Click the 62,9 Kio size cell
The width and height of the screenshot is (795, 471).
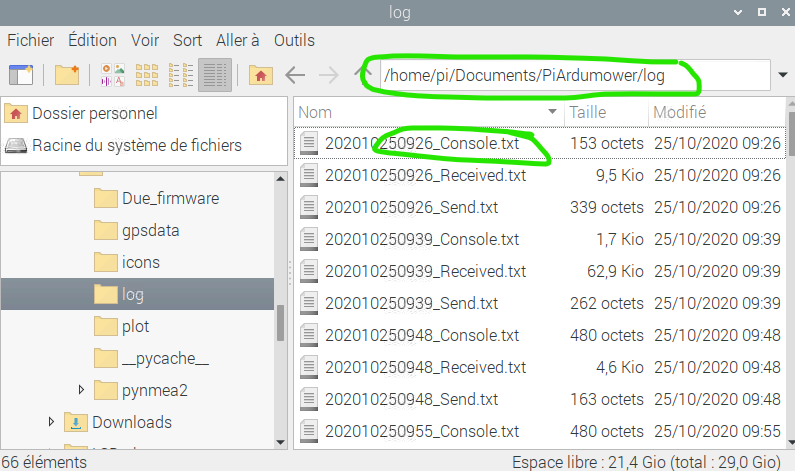point(615,271)
